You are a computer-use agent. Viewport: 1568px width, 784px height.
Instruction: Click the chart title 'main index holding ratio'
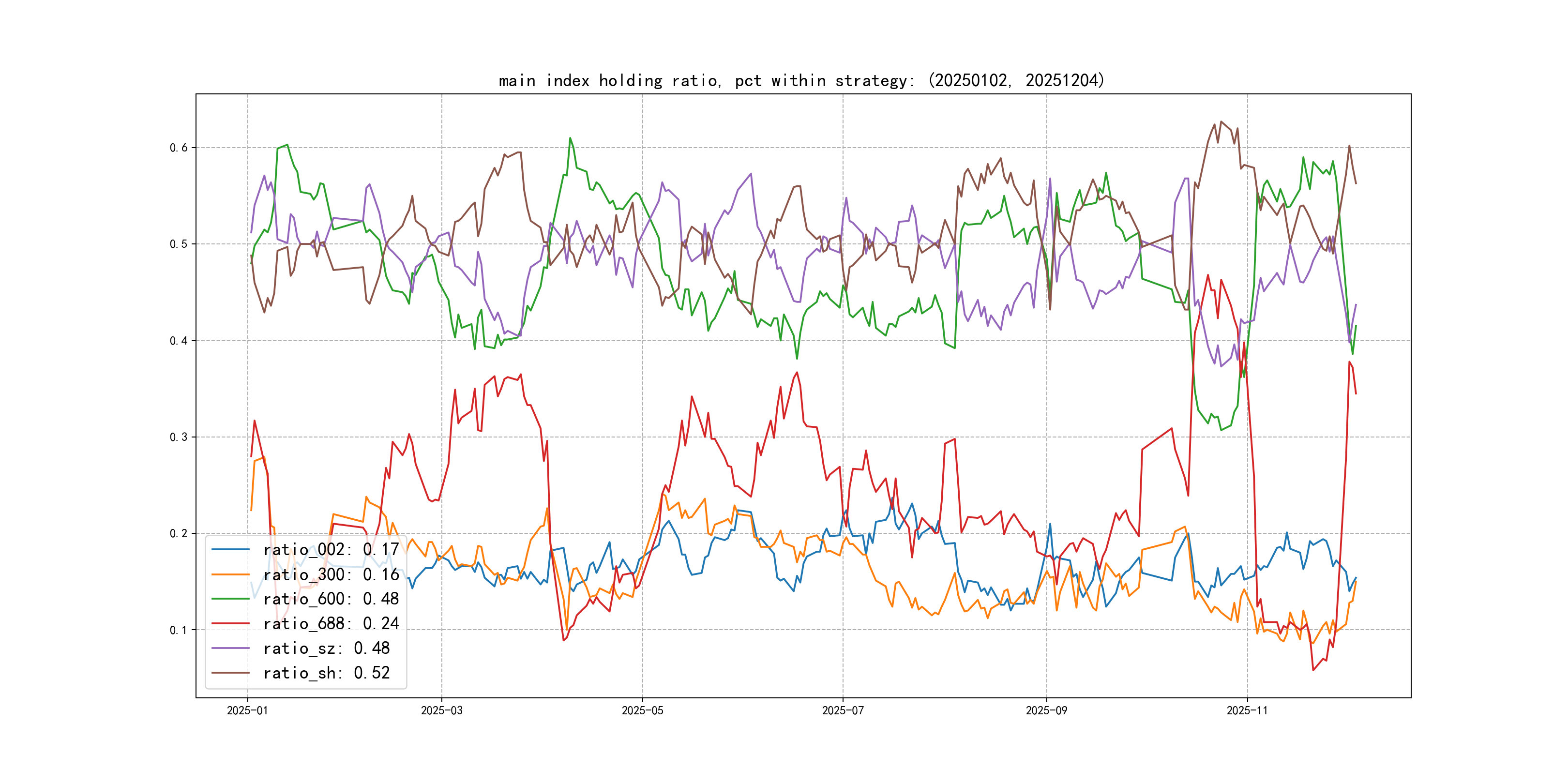pyautogui.click(x=801, y=80)
